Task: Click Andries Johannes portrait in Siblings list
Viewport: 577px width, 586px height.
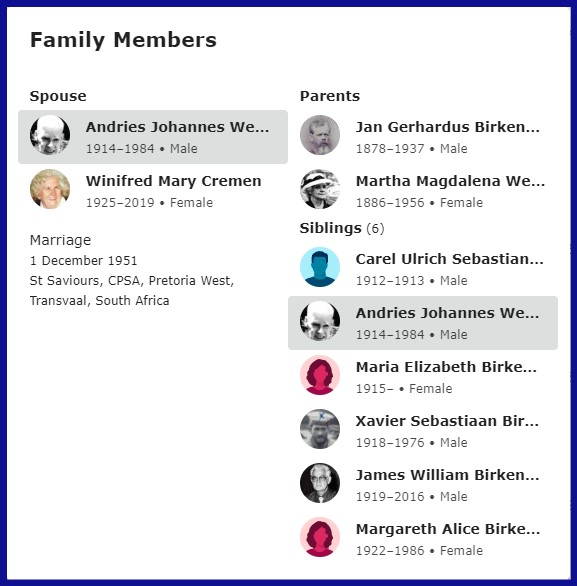Action: pyautogui.click(x=320, y=321)
